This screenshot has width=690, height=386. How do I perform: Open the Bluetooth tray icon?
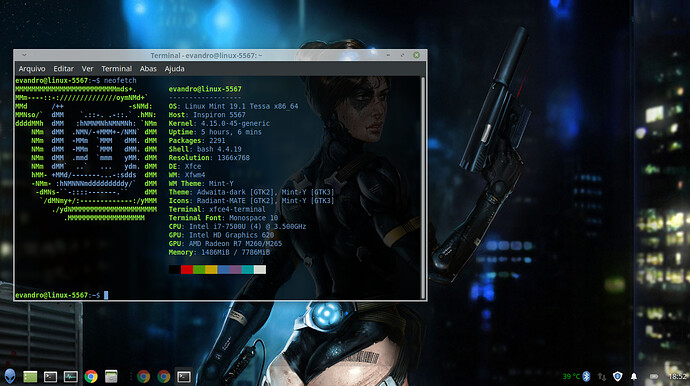[x=586, y=376]
